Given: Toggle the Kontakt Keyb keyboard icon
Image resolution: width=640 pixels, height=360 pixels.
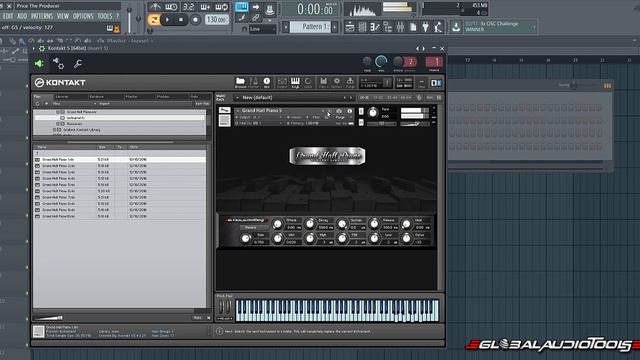Looking at the screenshot, I should click(295, 82).
